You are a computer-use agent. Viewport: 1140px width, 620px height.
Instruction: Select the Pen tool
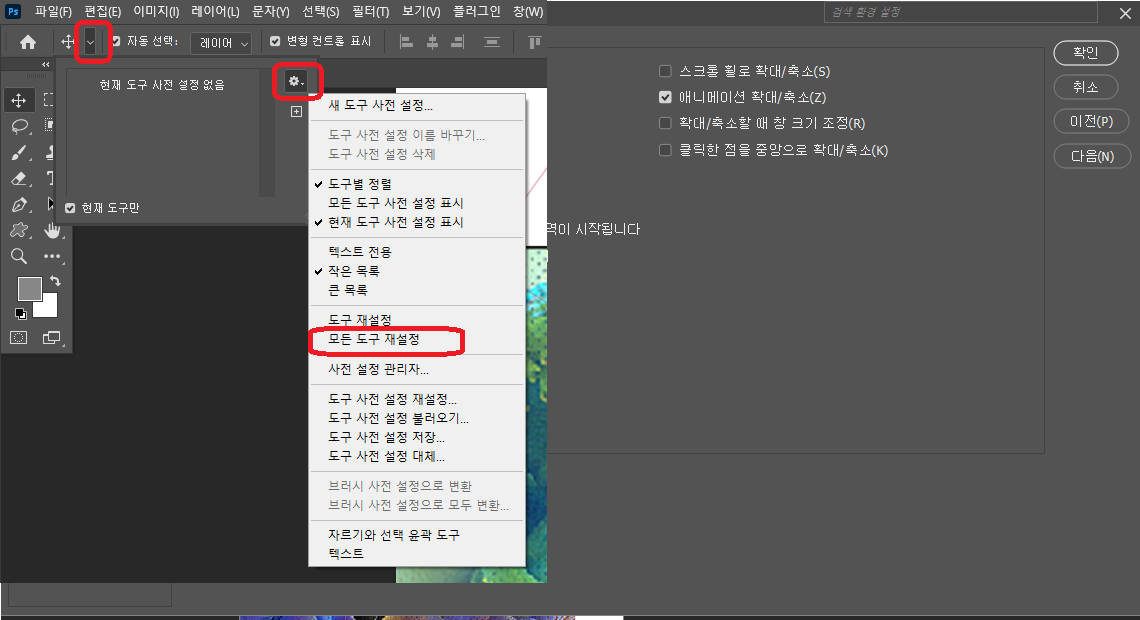pos(18,205)
